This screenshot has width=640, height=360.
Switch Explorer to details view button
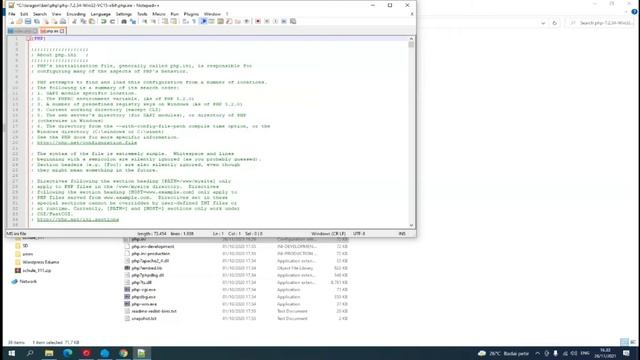(624, 342)
